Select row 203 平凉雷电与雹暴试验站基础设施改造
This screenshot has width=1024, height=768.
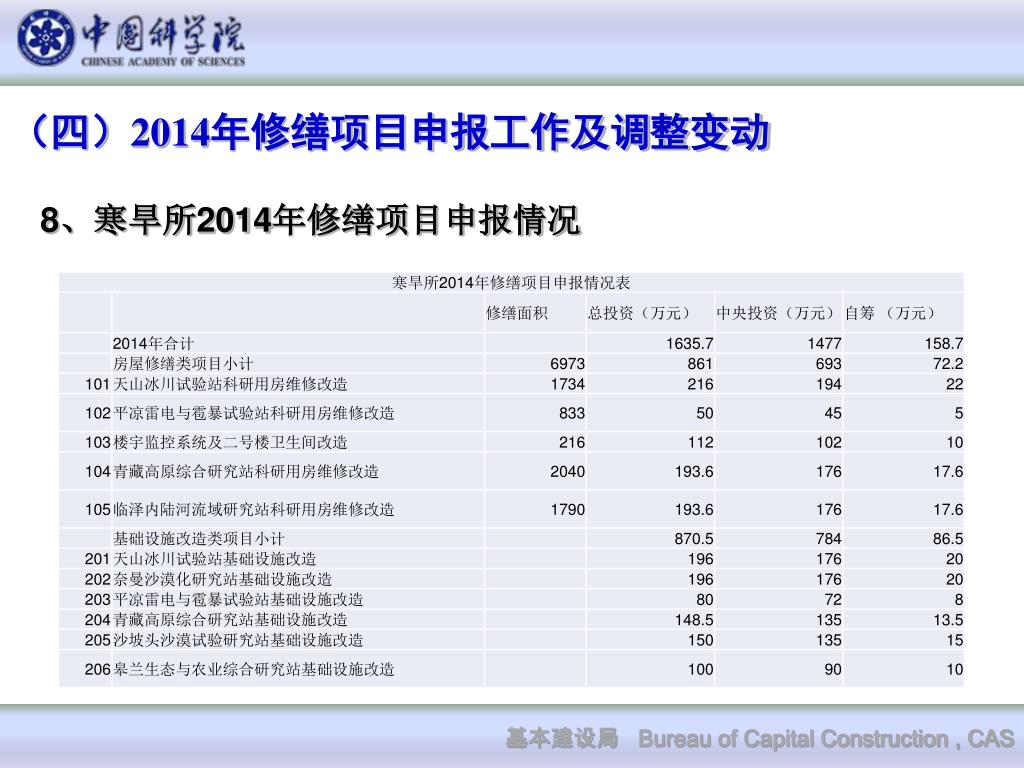pyautogui.click(x=511, y=600)
